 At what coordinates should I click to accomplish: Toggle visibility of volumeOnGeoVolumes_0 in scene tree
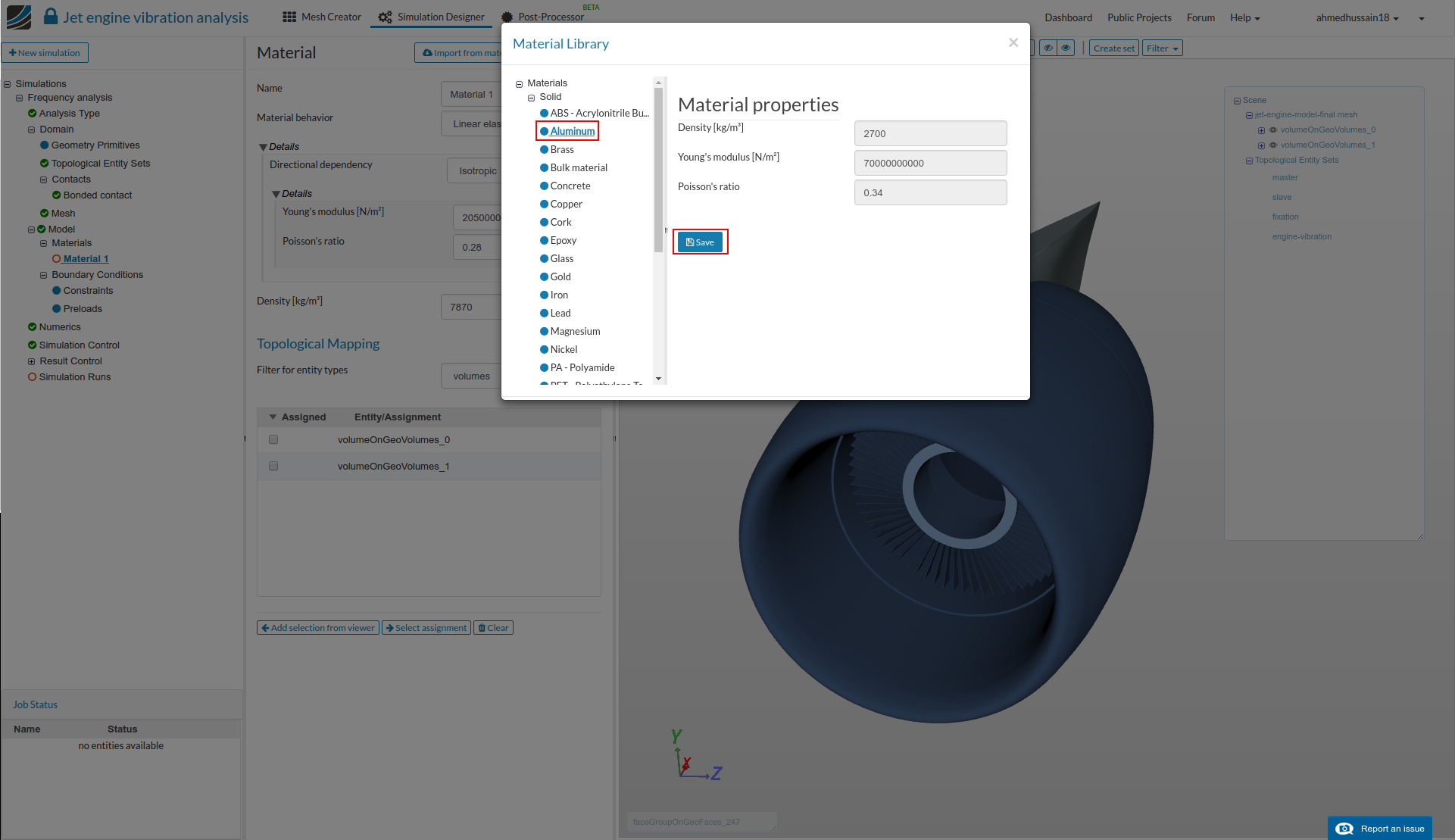[x=1273, y=130]
